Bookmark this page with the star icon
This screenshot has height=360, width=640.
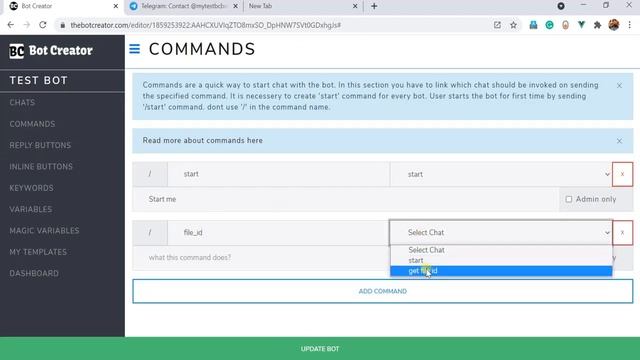[x=513, y=25]
